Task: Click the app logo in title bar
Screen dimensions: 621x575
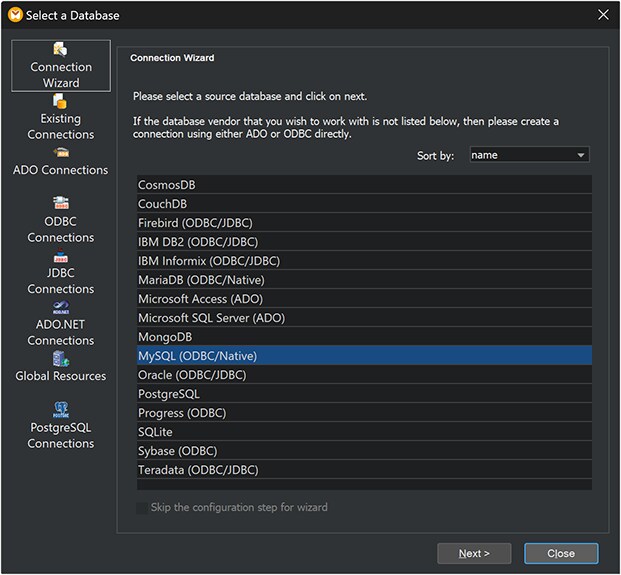Action: (15, 15)
